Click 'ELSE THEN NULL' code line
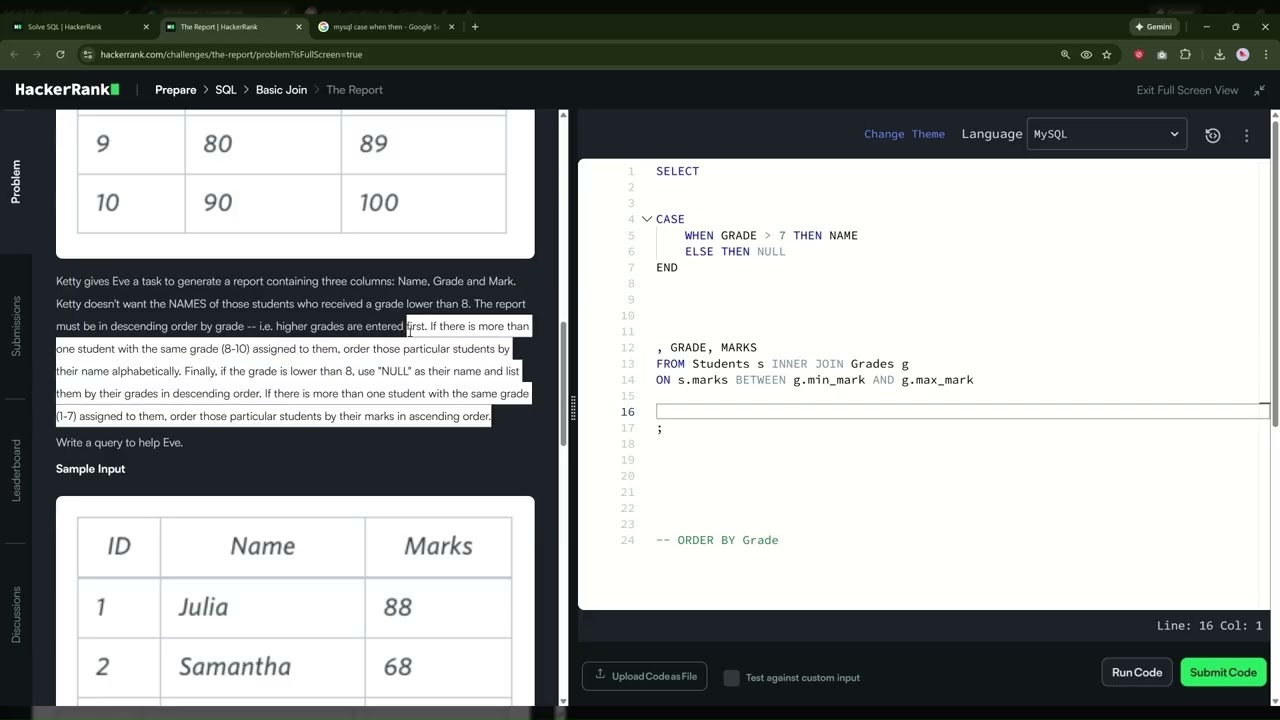This screenshot has height=720, width=1280. click(x=735, y=251)
